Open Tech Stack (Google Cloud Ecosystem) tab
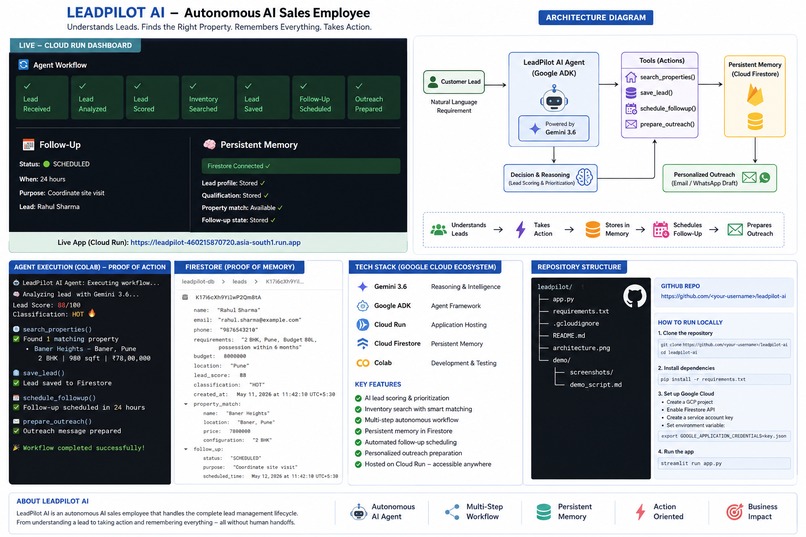 (x=425, y=267)
